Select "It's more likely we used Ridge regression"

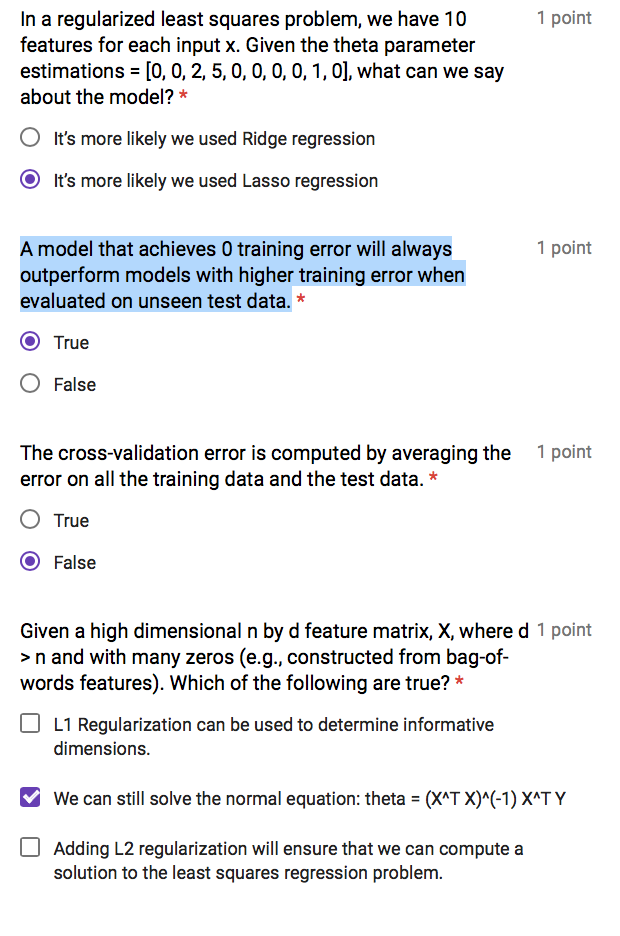[x=30, y=138]
